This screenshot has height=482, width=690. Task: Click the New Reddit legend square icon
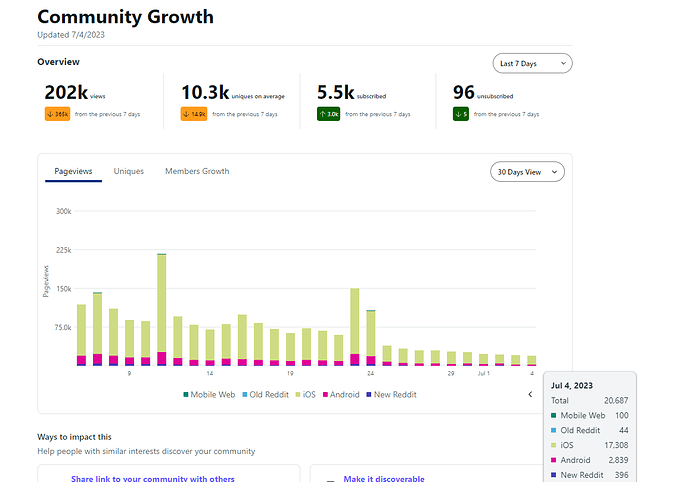[369, 395]
